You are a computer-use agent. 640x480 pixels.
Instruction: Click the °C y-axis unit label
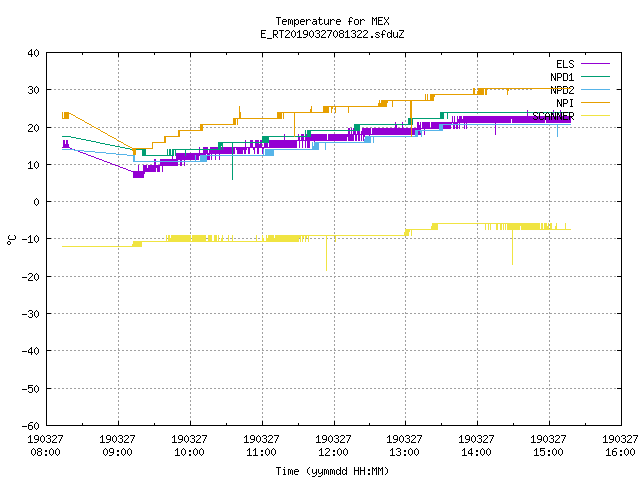pyautogui.click(x=11, y=240)
